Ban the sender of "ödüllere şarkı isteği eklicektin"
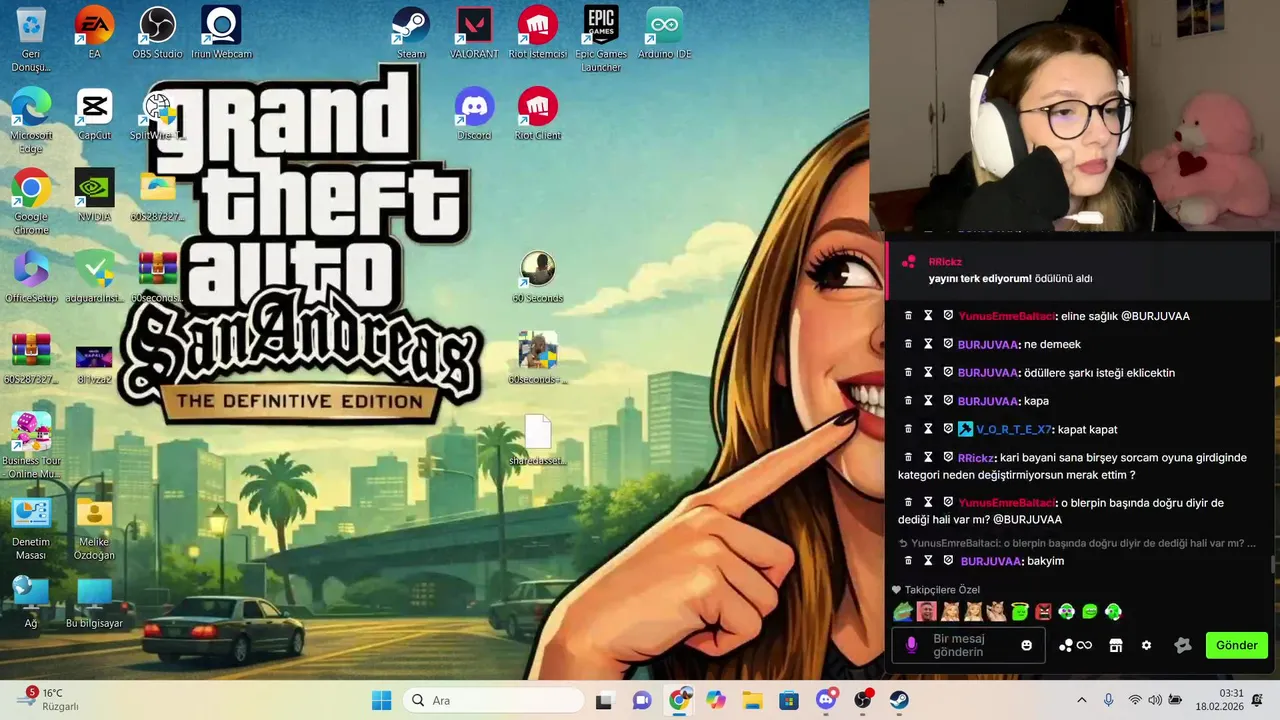Image resolution: width=1280 pixels, height=720 pixels. pos(948,372)
